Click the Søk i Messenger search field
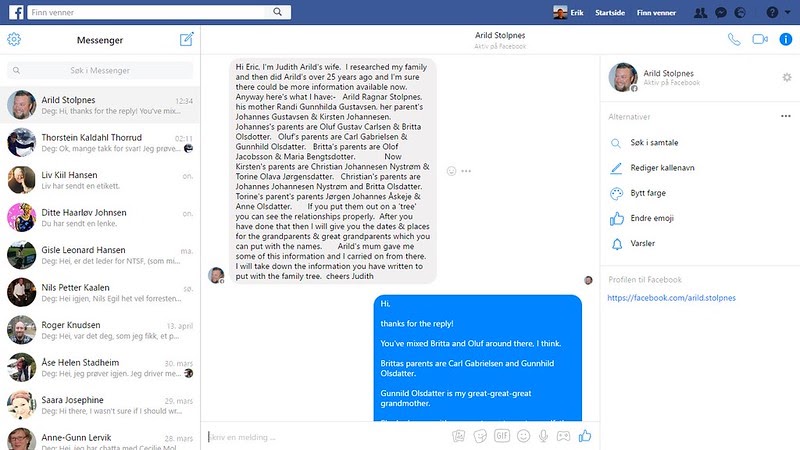800x450 pixels. click(100, 70)
